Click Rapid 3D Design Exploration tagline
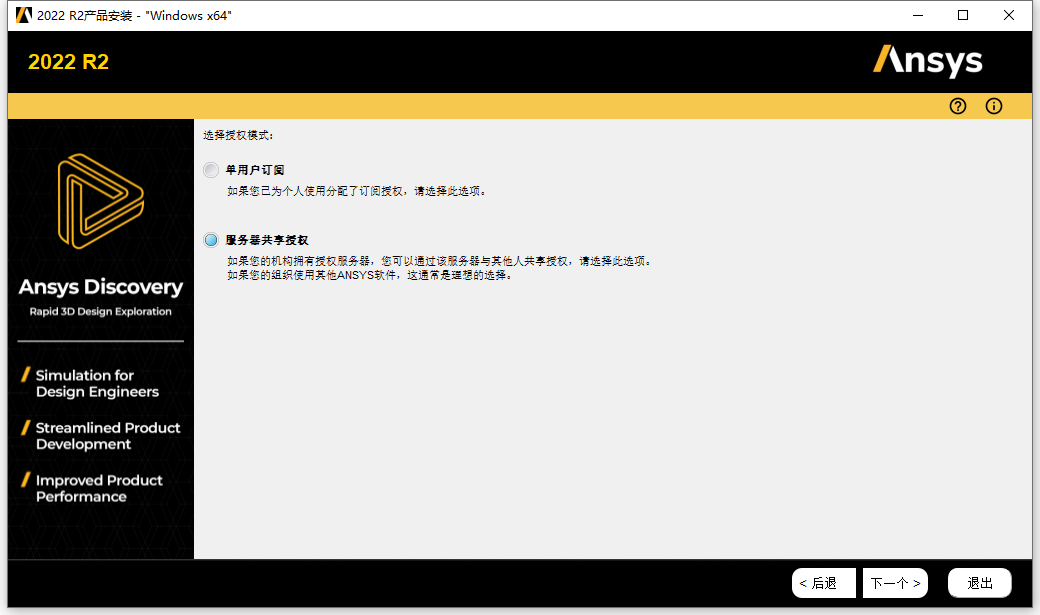This screenshot has height=615, width=1040. click(101, 311)
